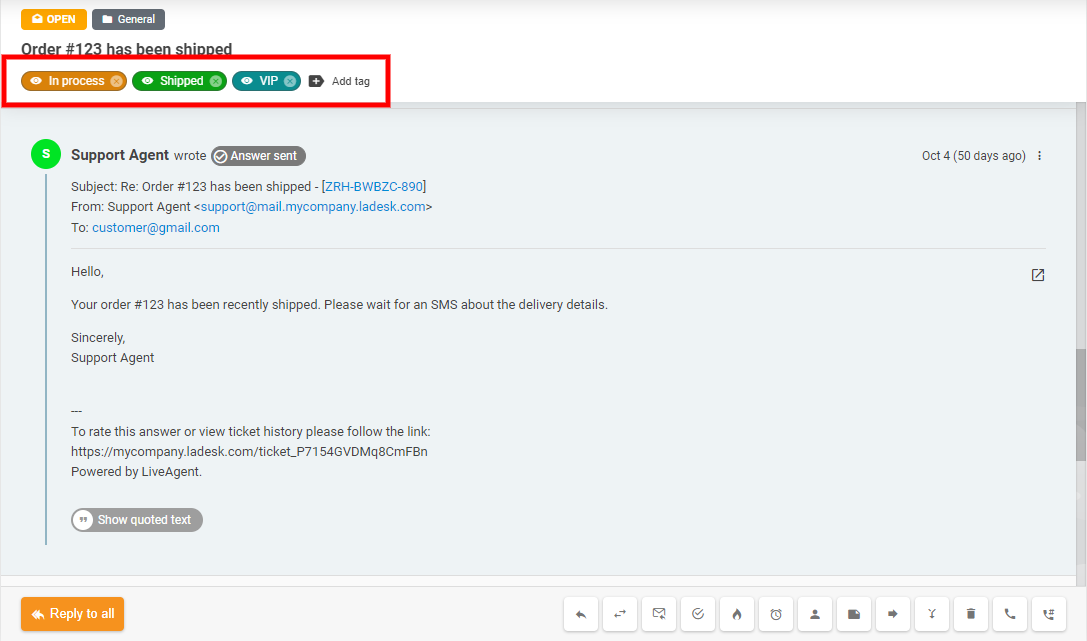Click the alarm clock postpone icon
Screen dimensions: 1087x641
[776, 614]
